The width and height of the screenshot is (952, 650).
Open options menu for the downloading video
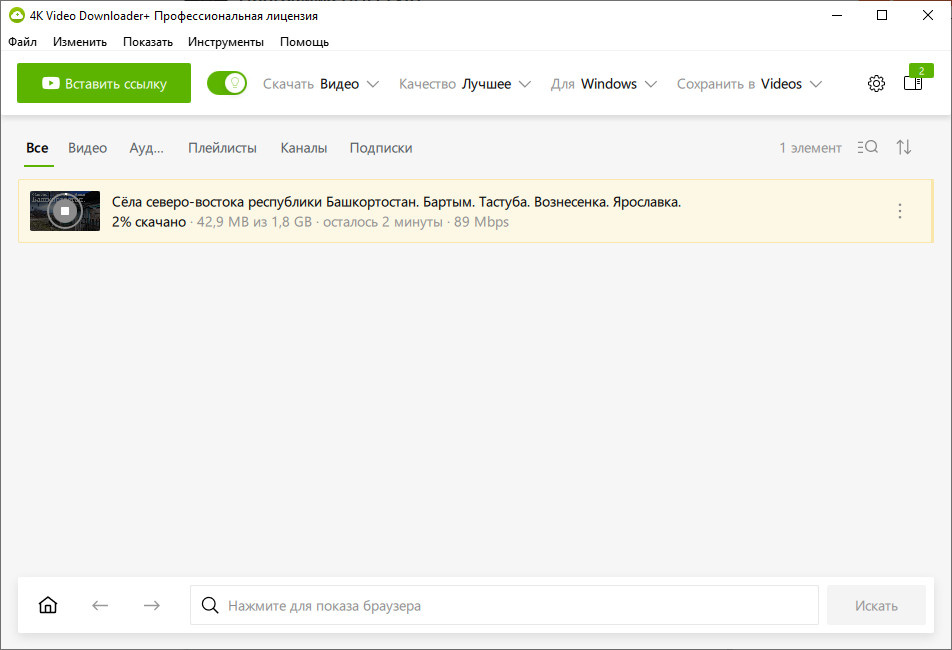click(899, 211)
